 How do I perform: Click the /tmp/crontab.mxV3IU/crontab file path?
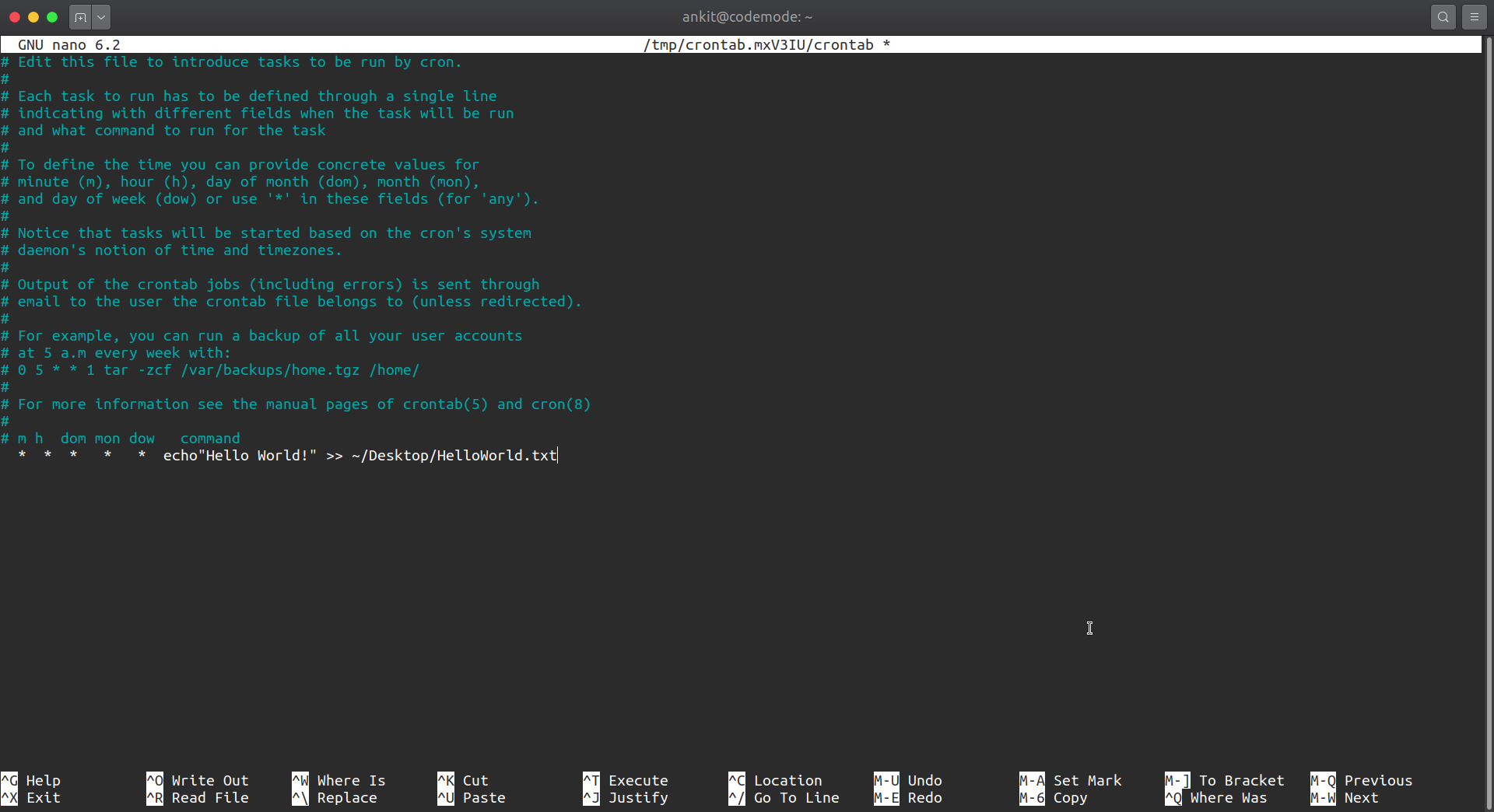click(759, 45)
